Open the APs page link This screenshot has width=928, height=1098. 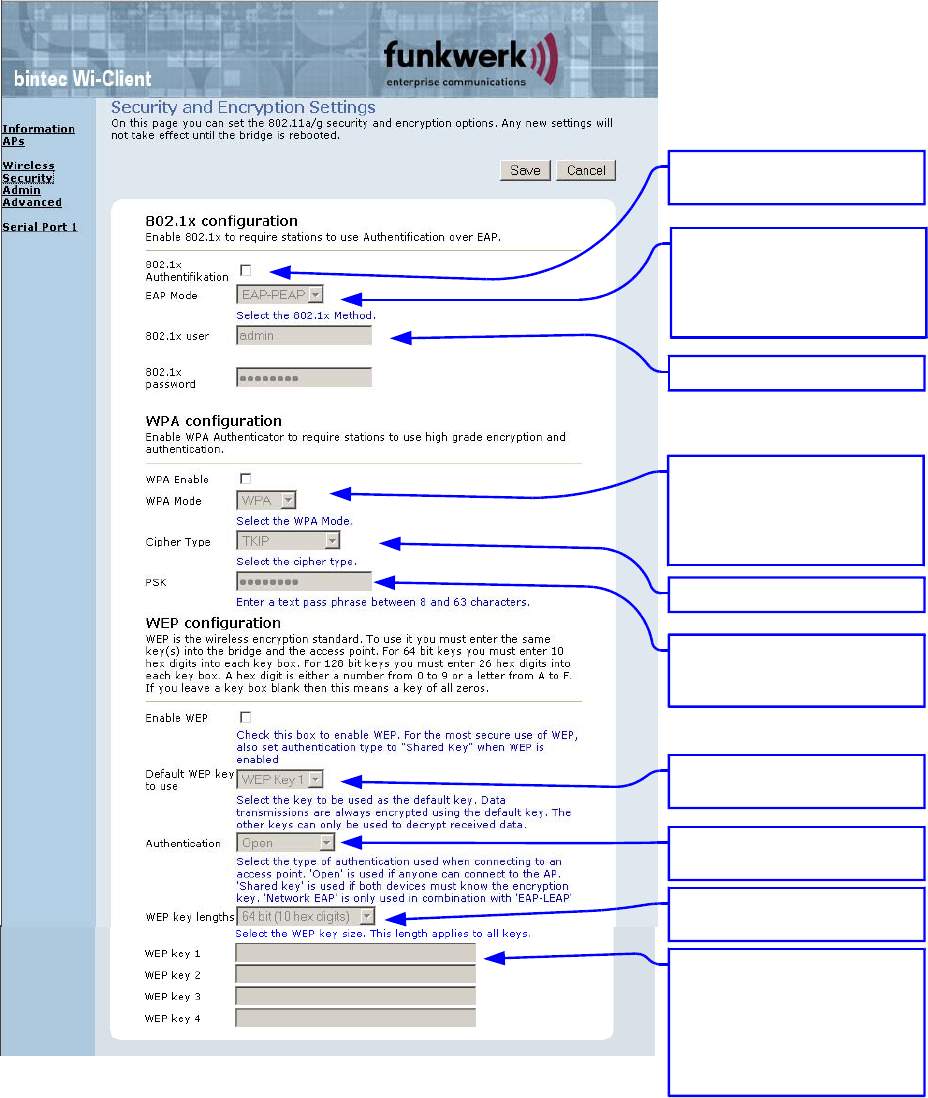(13, 141)
